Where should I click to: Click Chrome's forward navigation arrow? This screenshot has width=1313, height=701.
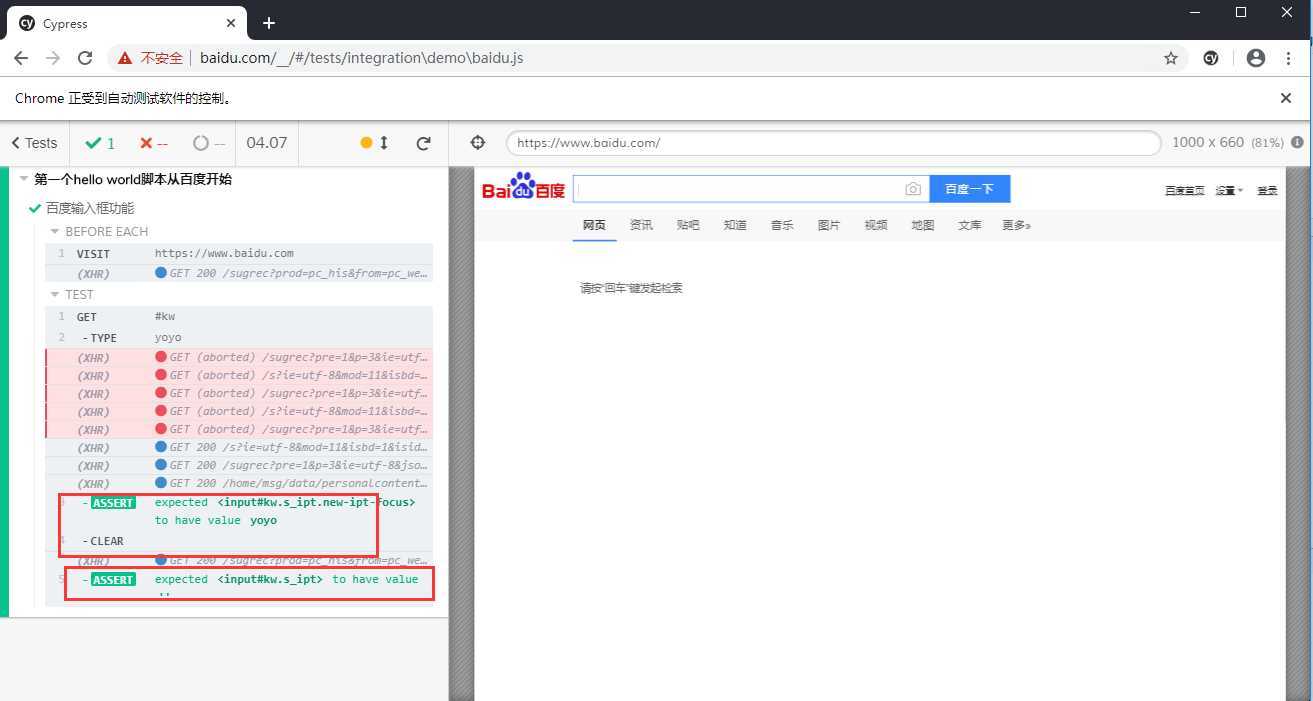(x=53, y=58)
